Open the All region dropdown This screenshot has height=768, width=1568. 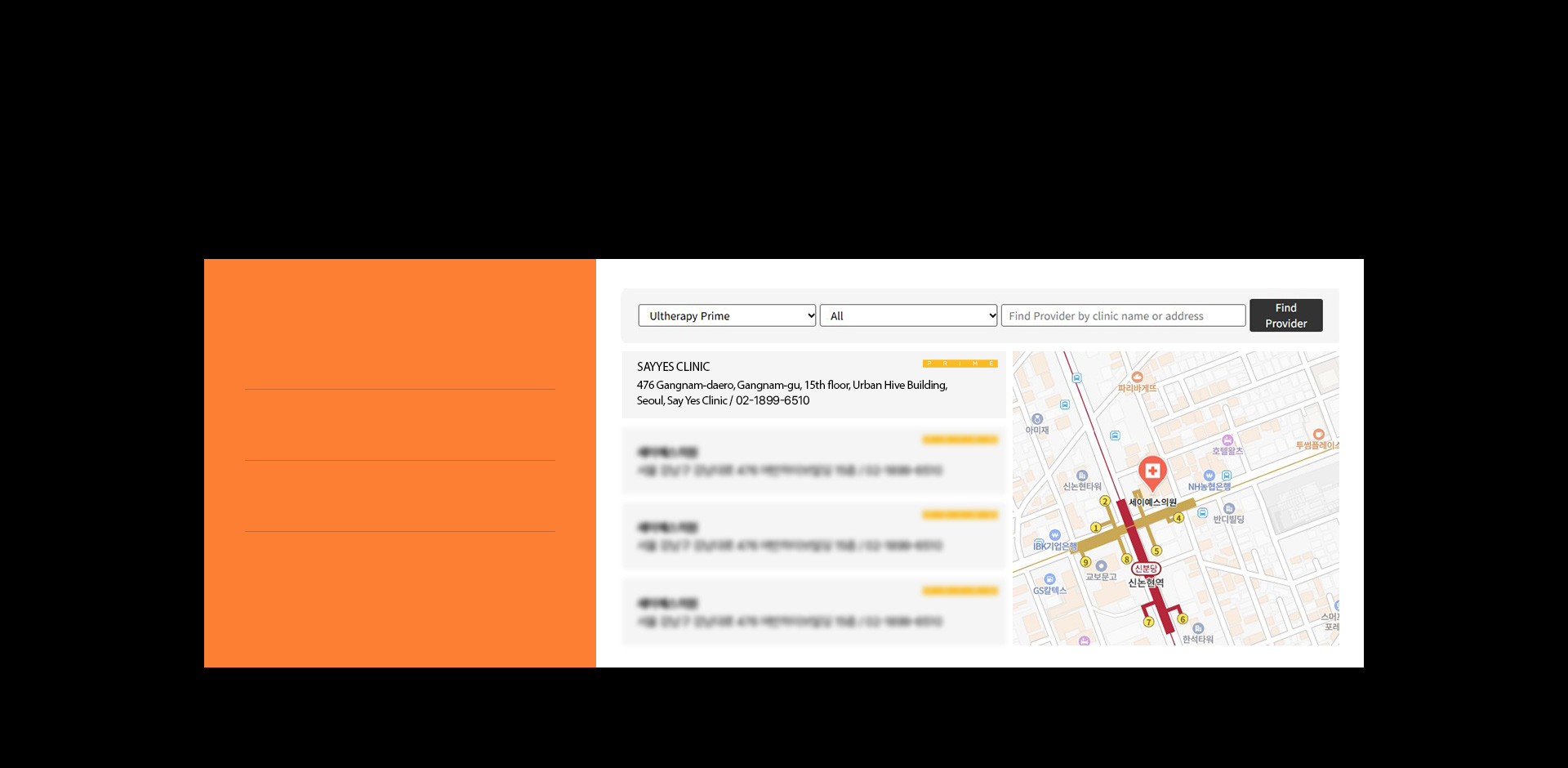click(x=908, y=315)
